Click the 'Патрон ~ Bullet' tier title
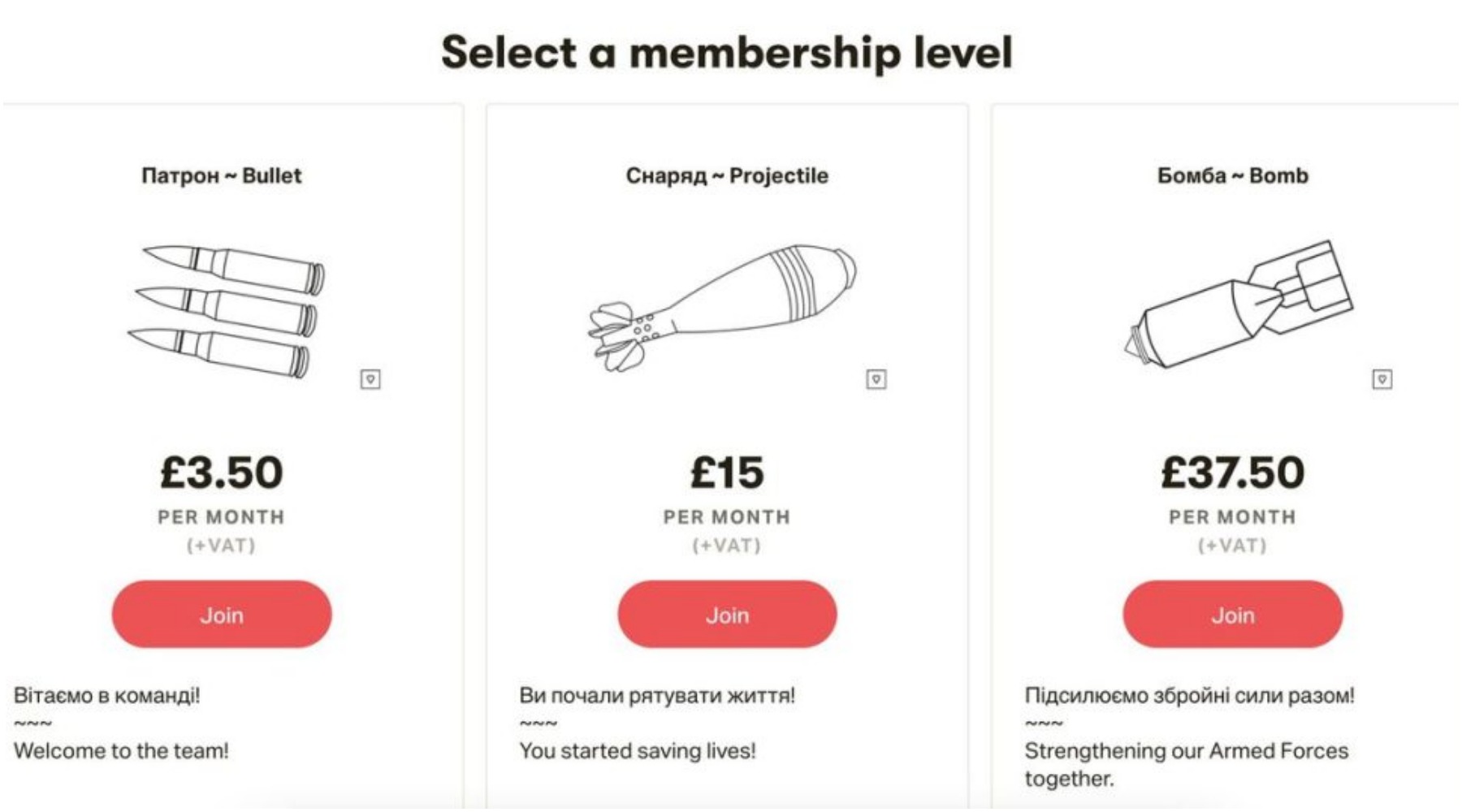The width and height of the screenshot is (1462, 812). (222, 175)
